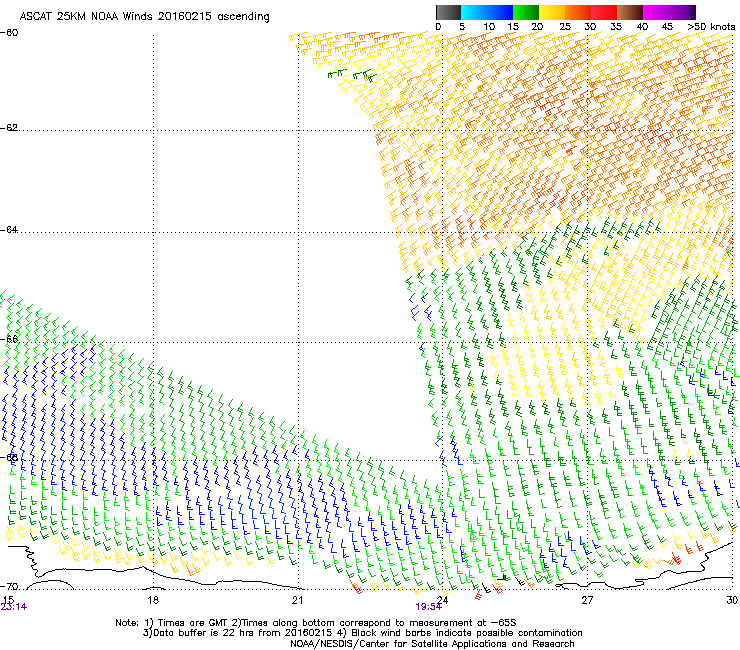Click the '-68' latitude axis label
740x650 pixels.
[x=9, y=457]
